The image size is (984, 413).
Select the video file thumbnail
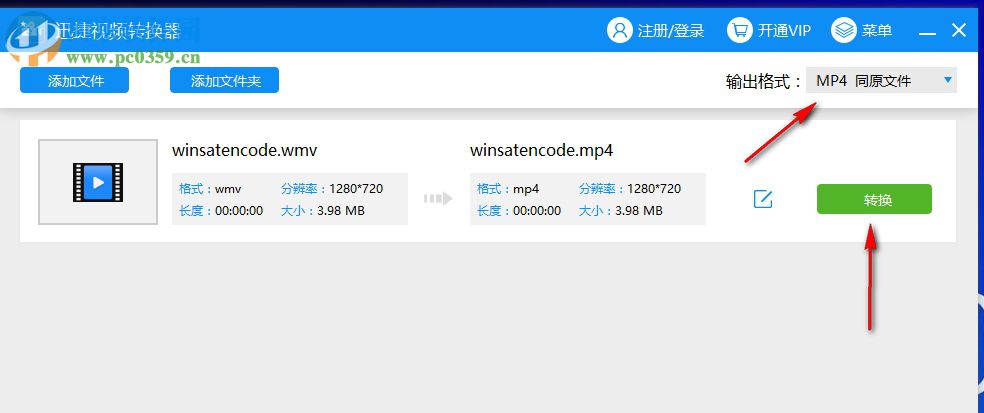coord(98,182)
